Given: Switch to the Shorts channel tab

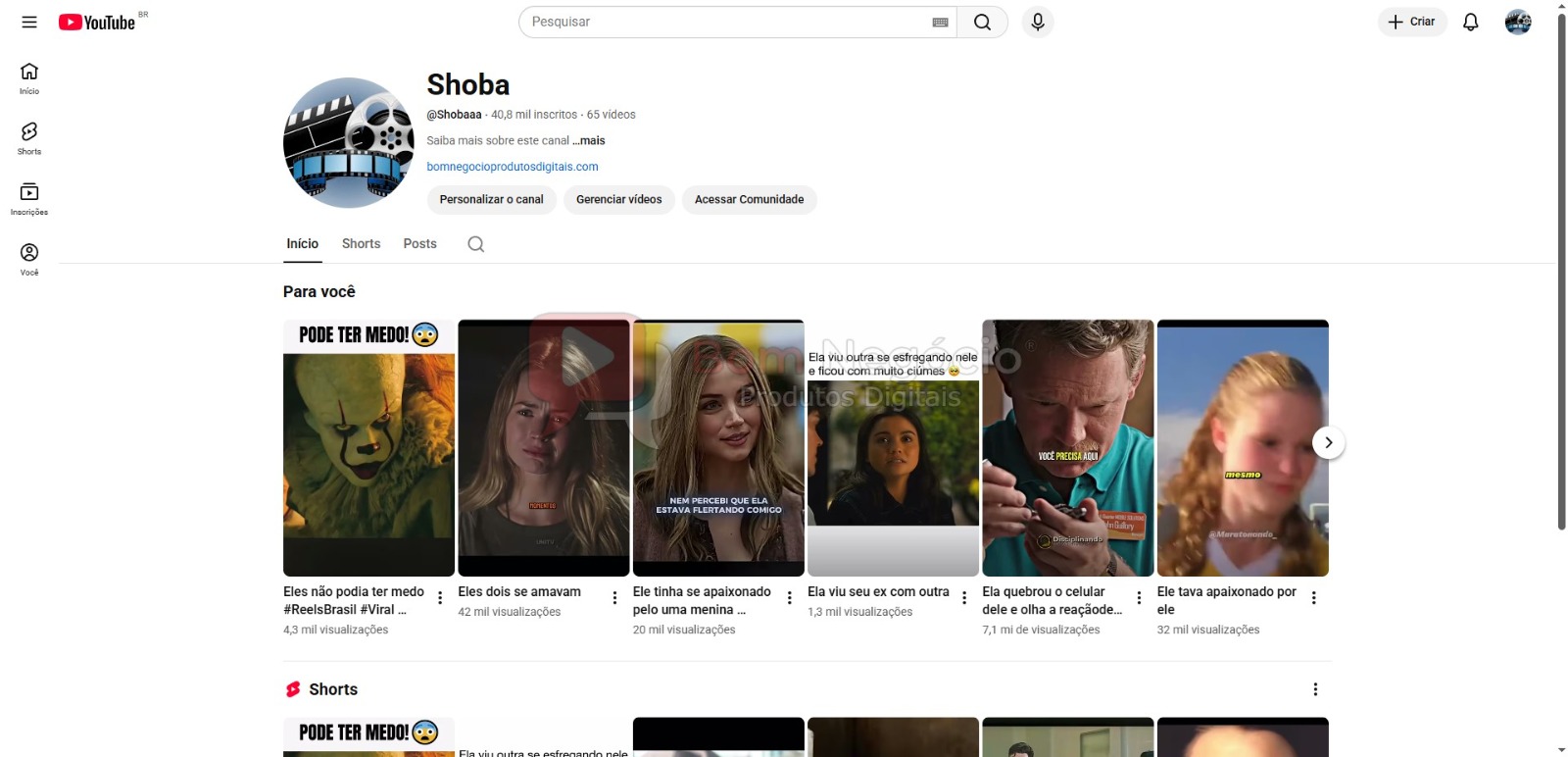Looking at the screenshot, I should click(x=361, y=244).
